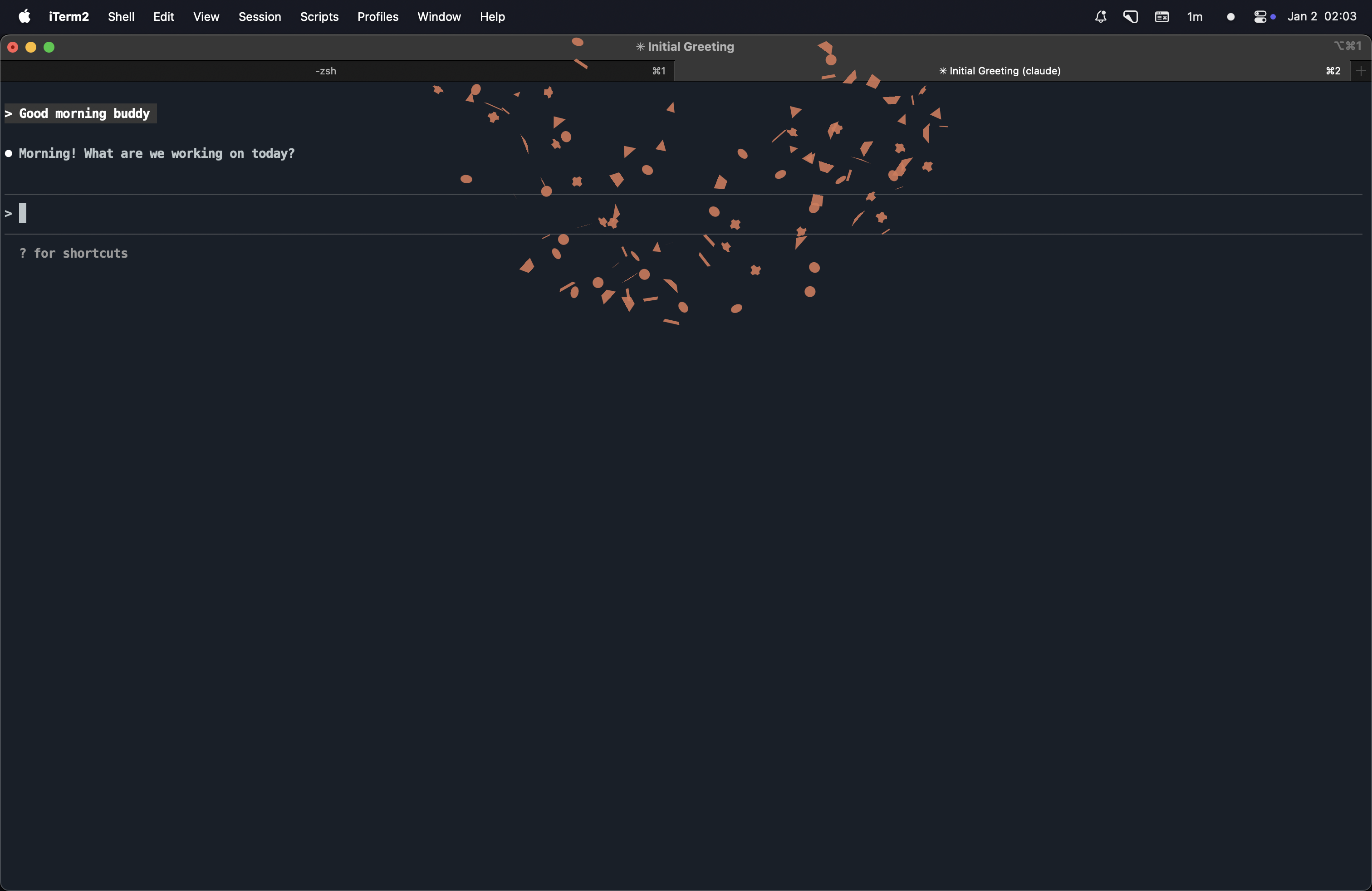Open the Window menu
The width and height of the screenshot is (1372, 891).
click(439, 17)
